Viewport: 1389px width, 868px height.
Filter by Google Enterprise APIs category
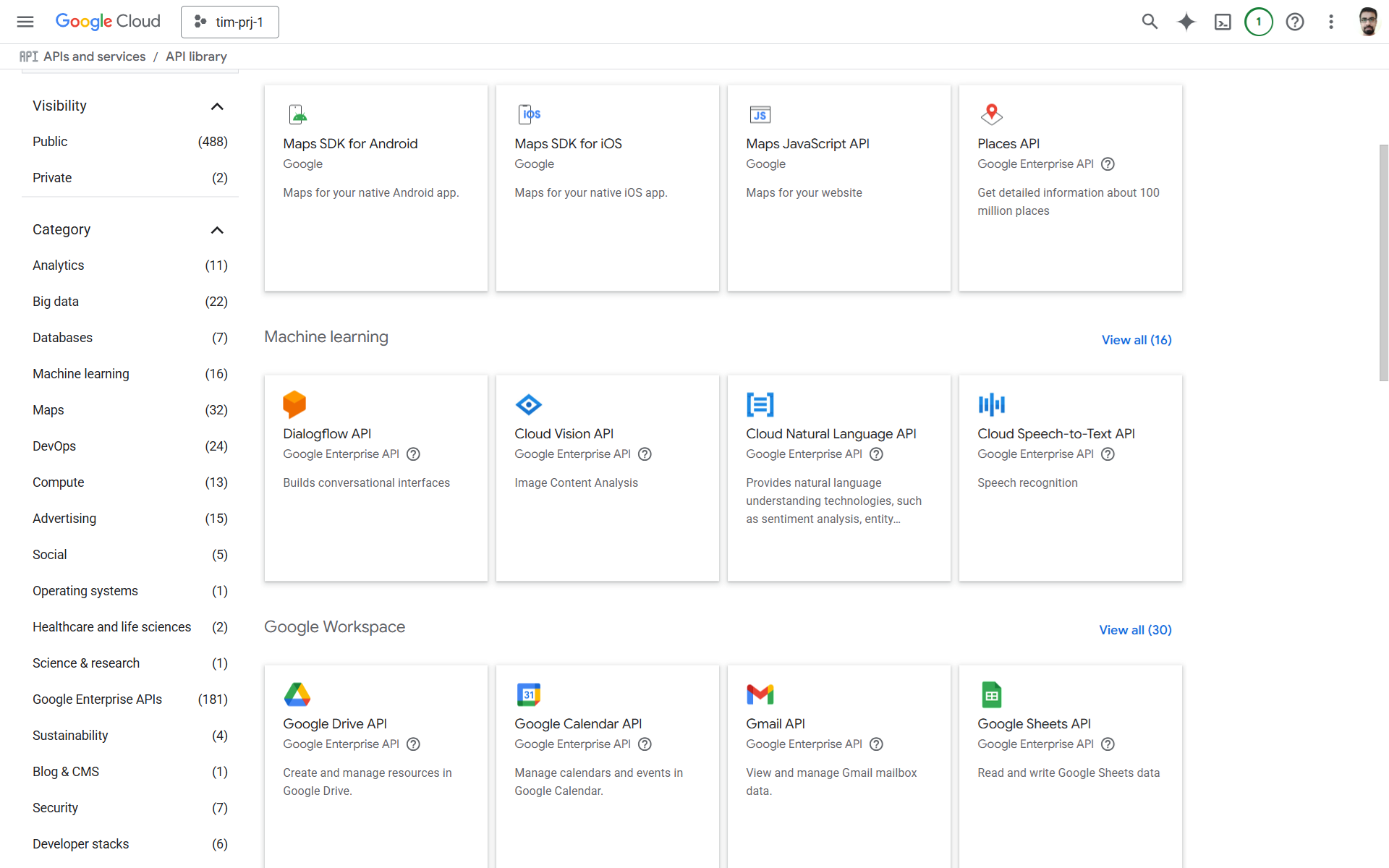click(x=97, y=699)
